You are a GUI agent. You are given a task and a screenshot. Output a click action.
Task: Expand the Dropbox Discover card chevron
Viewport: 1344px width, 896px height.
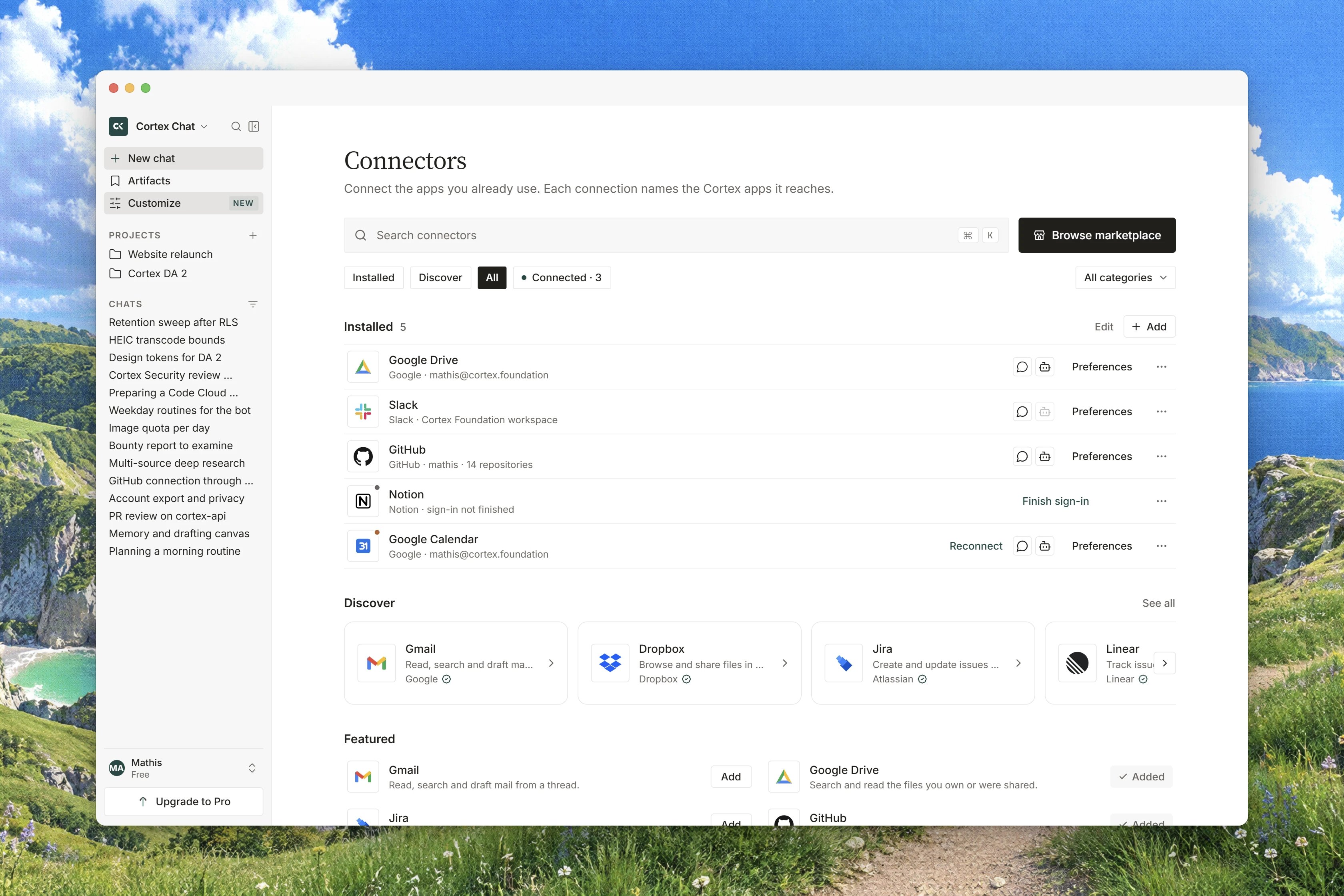(x=784, y=663)
